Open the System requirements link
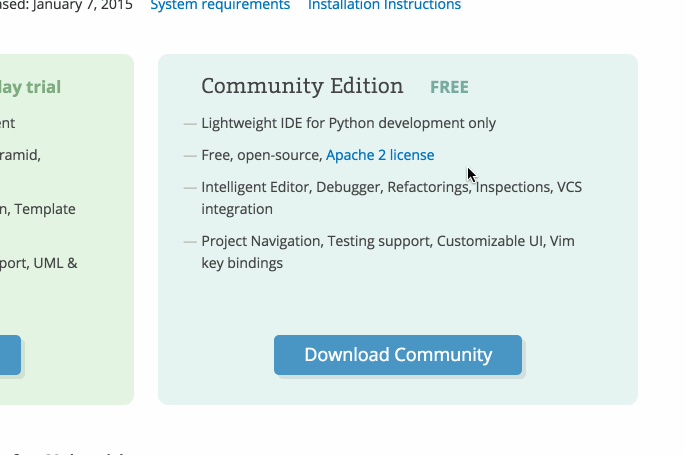Screen dimensions: 686x455 tap(220, 5)
